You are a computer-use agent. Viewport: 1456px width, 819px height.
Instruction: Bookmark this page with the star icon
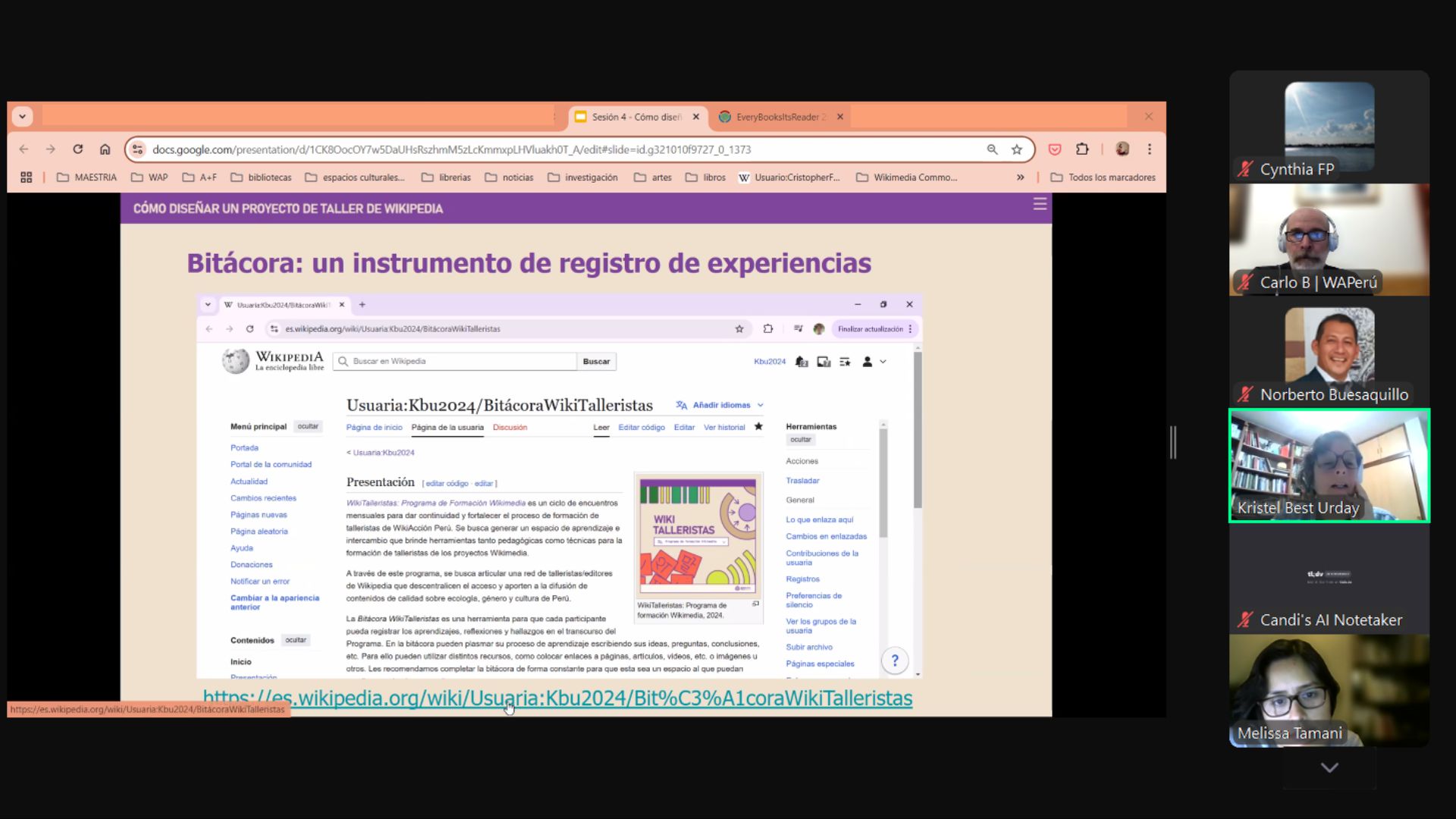click(1017, 149)
